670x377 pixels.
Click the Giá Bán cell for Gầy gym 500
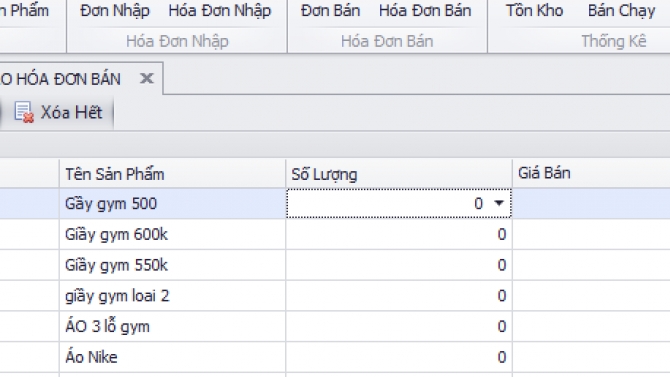coord(591,203)
